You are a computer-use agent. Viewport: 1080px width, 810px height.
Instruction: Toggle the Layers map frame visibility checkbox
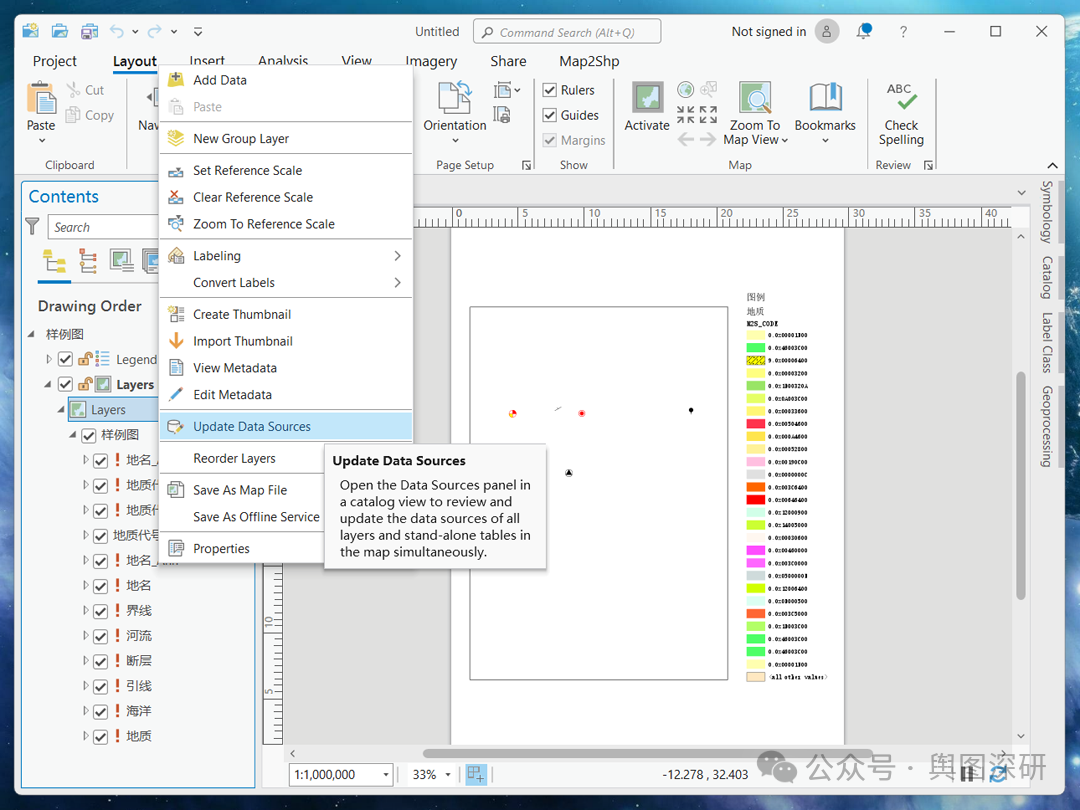pos(65,384)
